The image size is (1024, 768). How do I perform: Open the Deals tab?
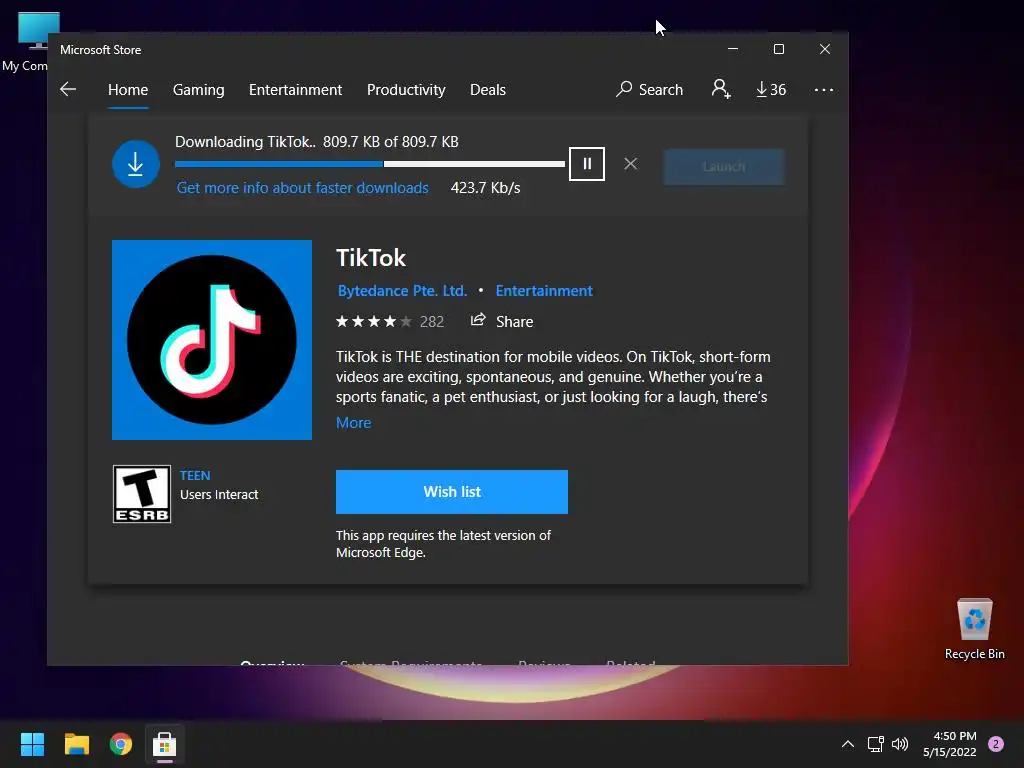(x=488, y=89)
